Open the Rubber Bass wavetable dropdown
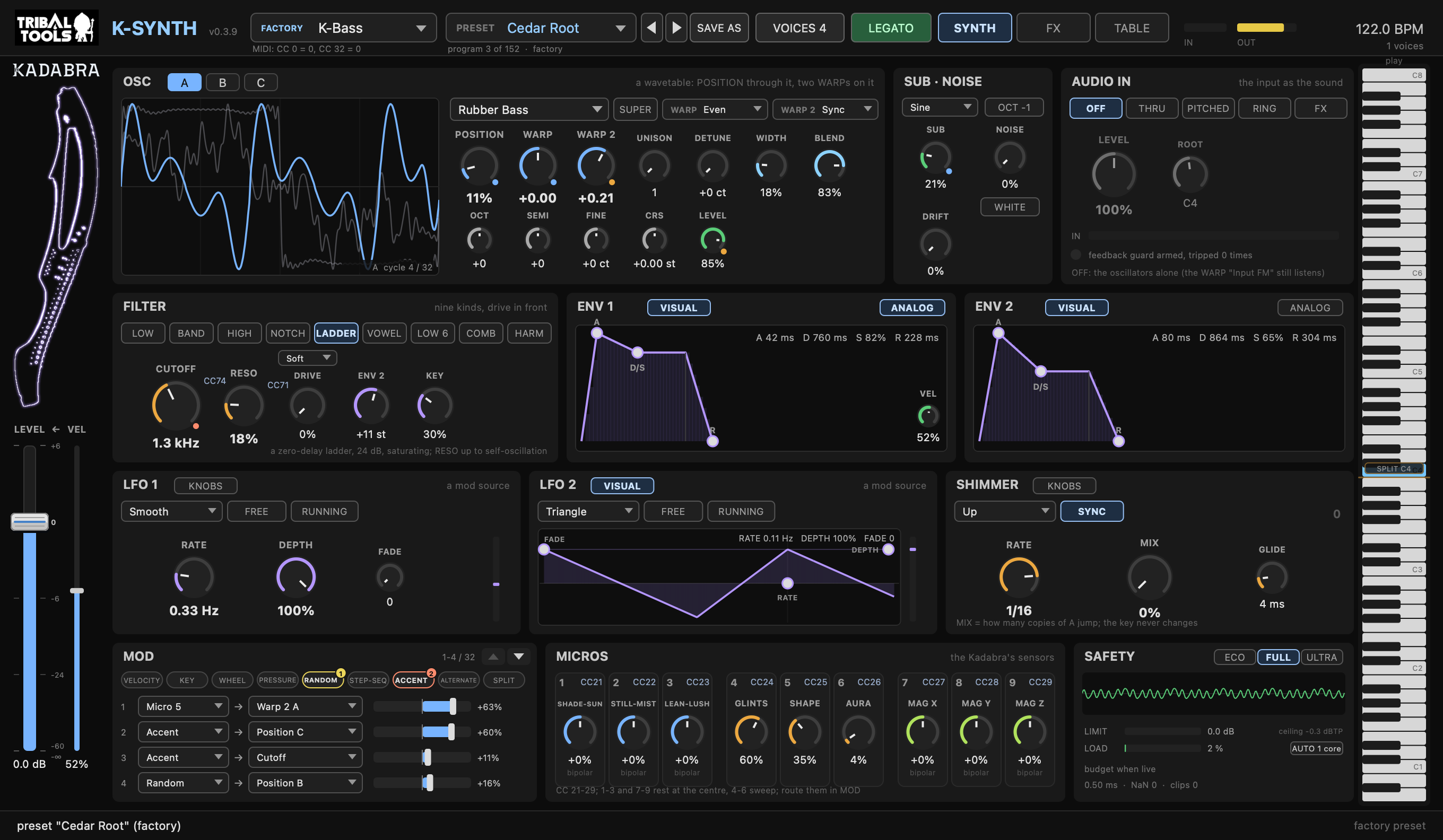Viewport: 1443px width, 840px height. (x=528, y=109)
